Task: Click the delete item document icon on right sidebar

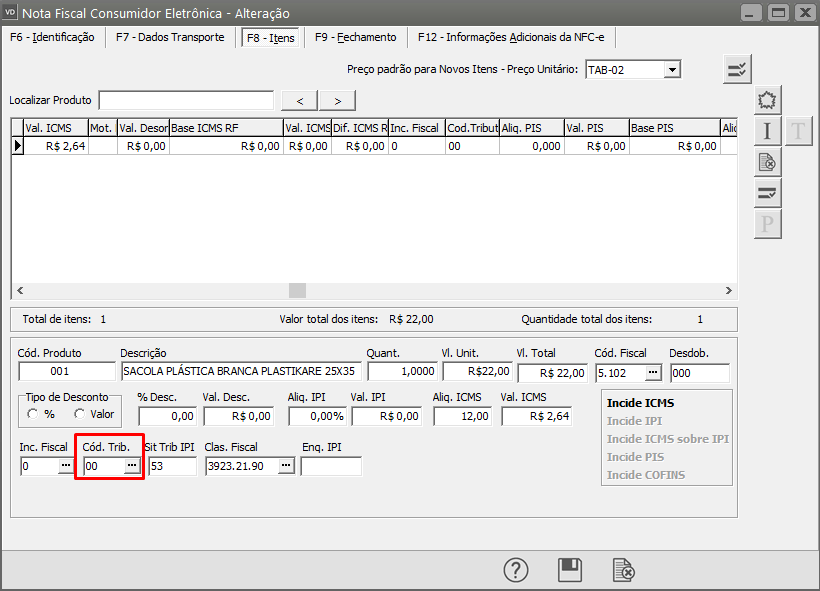Action: 767,162
